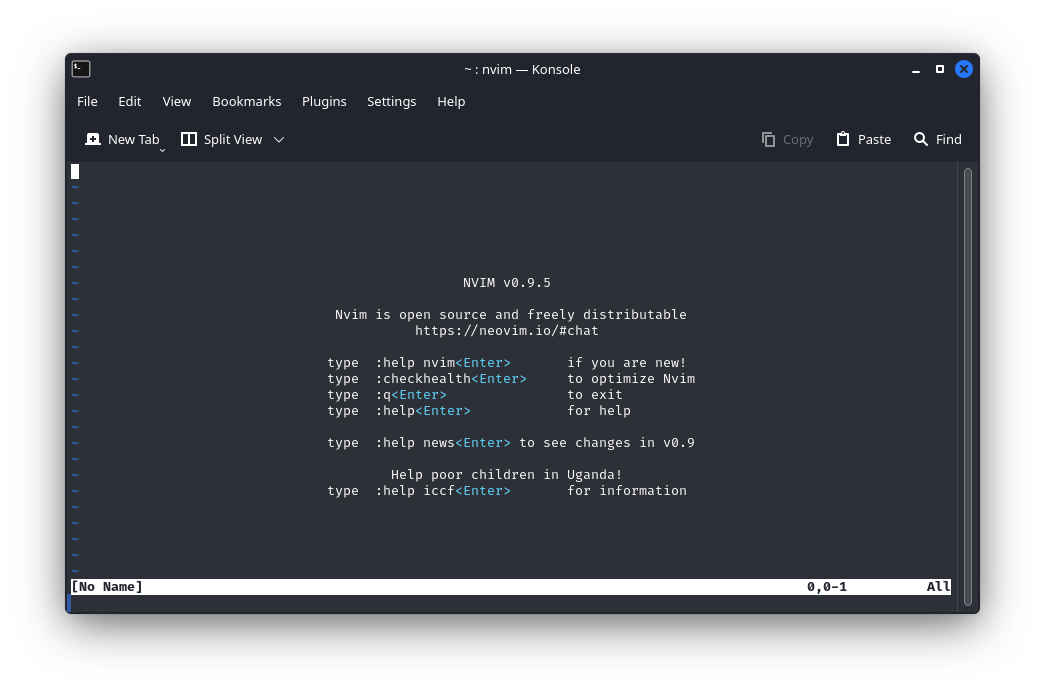Image resolution: width=1045 pixels, height=691 pixels.
Task: Click the Copy button label
Action: [798, 139]
